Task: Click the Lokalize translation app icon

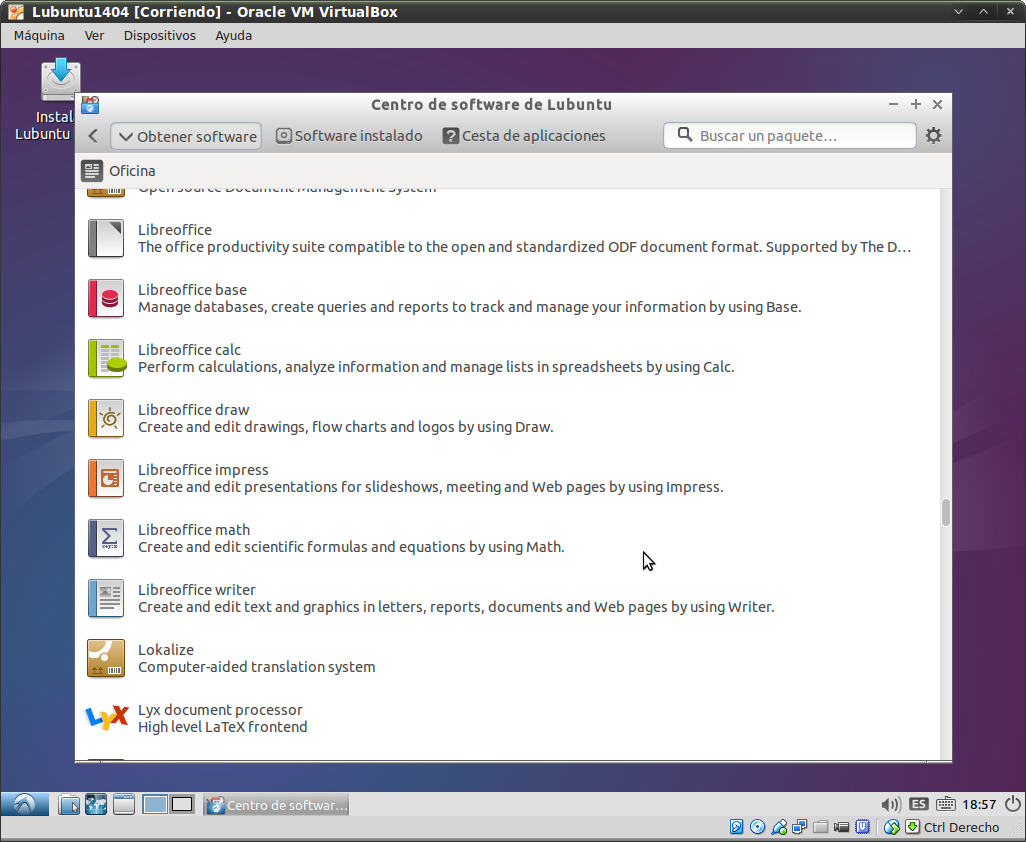Action: tap(106, 658)
